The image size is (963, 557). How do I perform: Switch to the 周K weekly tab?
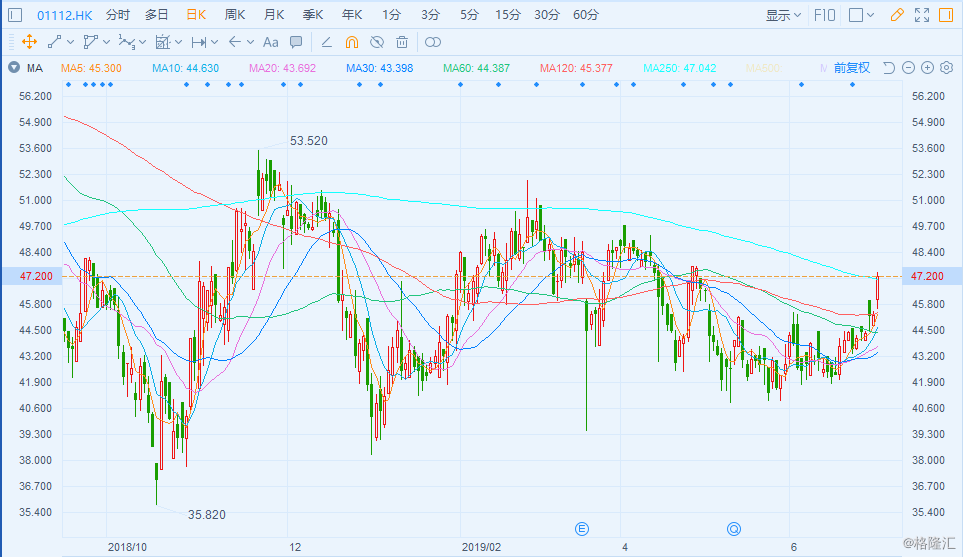[x=235, y=15]
